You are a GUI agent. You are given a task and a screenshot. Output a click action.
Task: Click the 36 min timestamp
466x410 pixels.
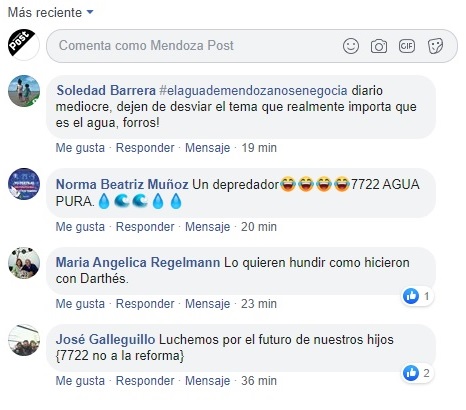coord(259,381)
